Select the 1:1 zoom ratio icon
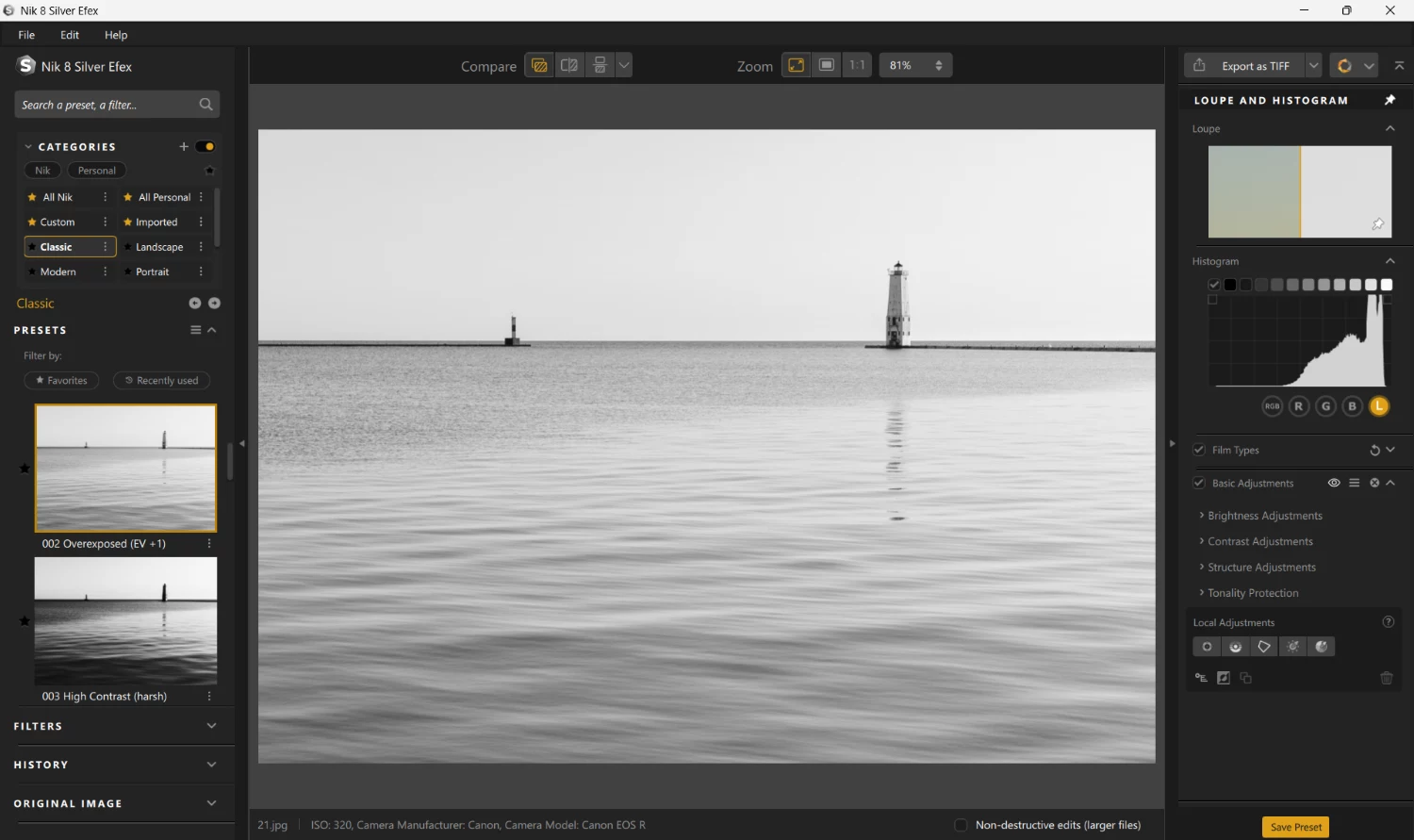The height and width of the screenshot is (840, 1414). pos(857,64)
